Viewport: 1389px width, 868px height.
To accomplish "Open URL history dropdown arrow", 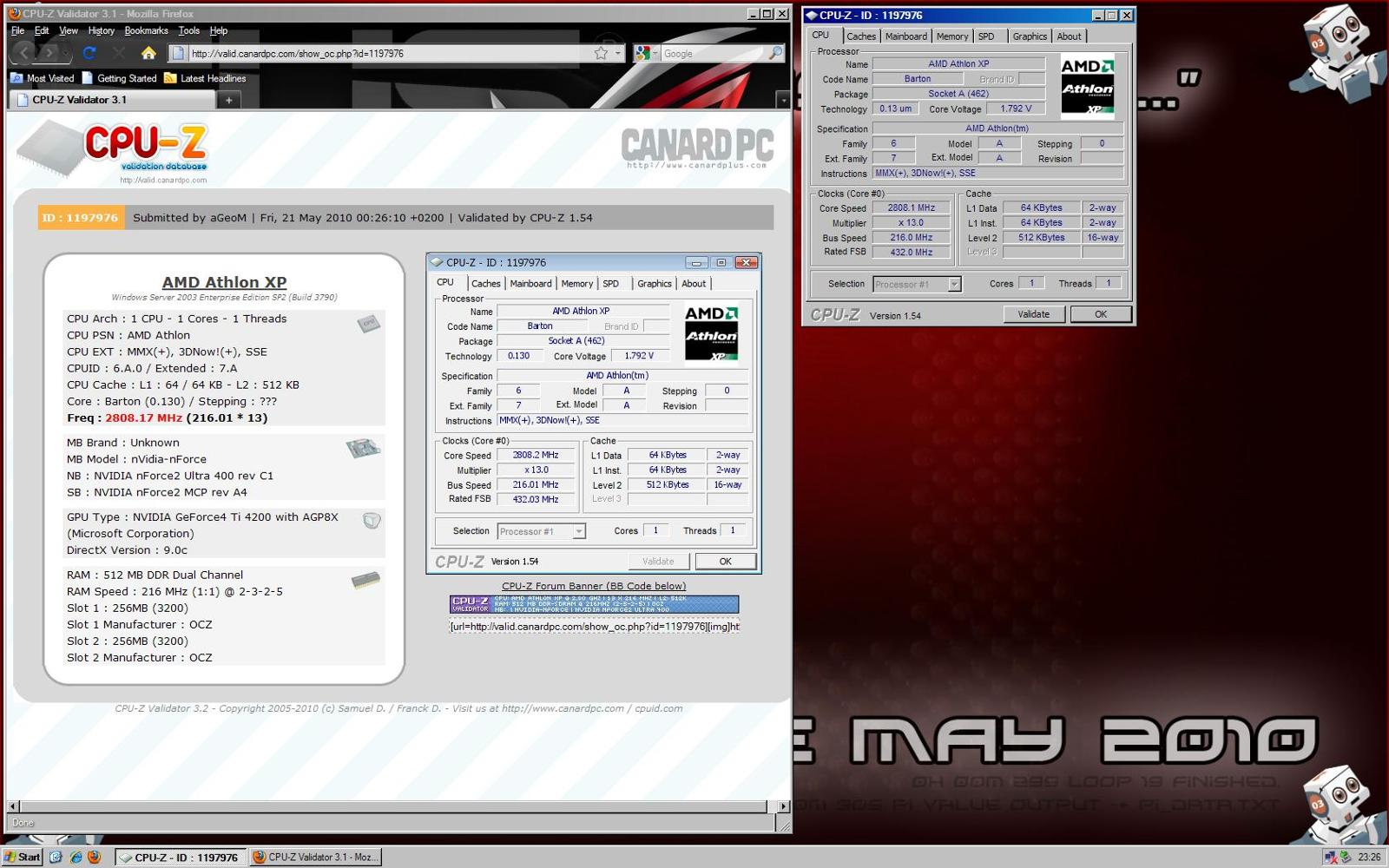I will click(x=618, y=53).
